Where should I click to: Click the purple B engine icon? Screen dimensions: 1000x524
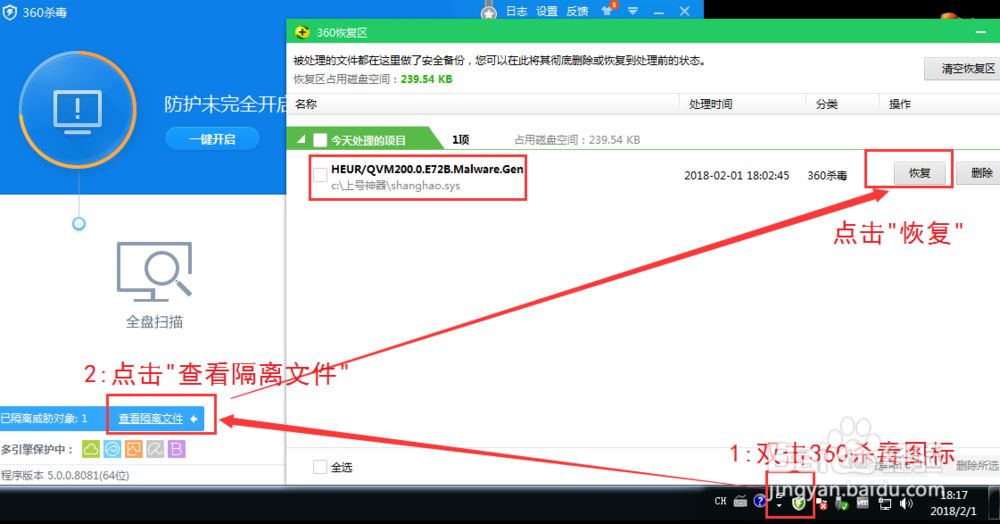(x=177, y=450)
